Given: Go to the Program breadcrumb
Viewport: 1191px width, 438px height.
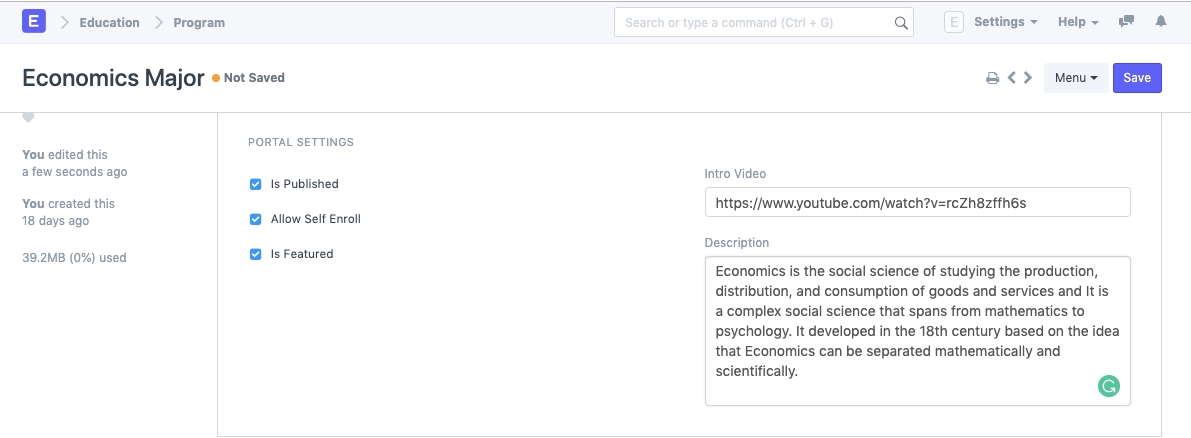Looking at the screenshot, I should coord(201,22).
